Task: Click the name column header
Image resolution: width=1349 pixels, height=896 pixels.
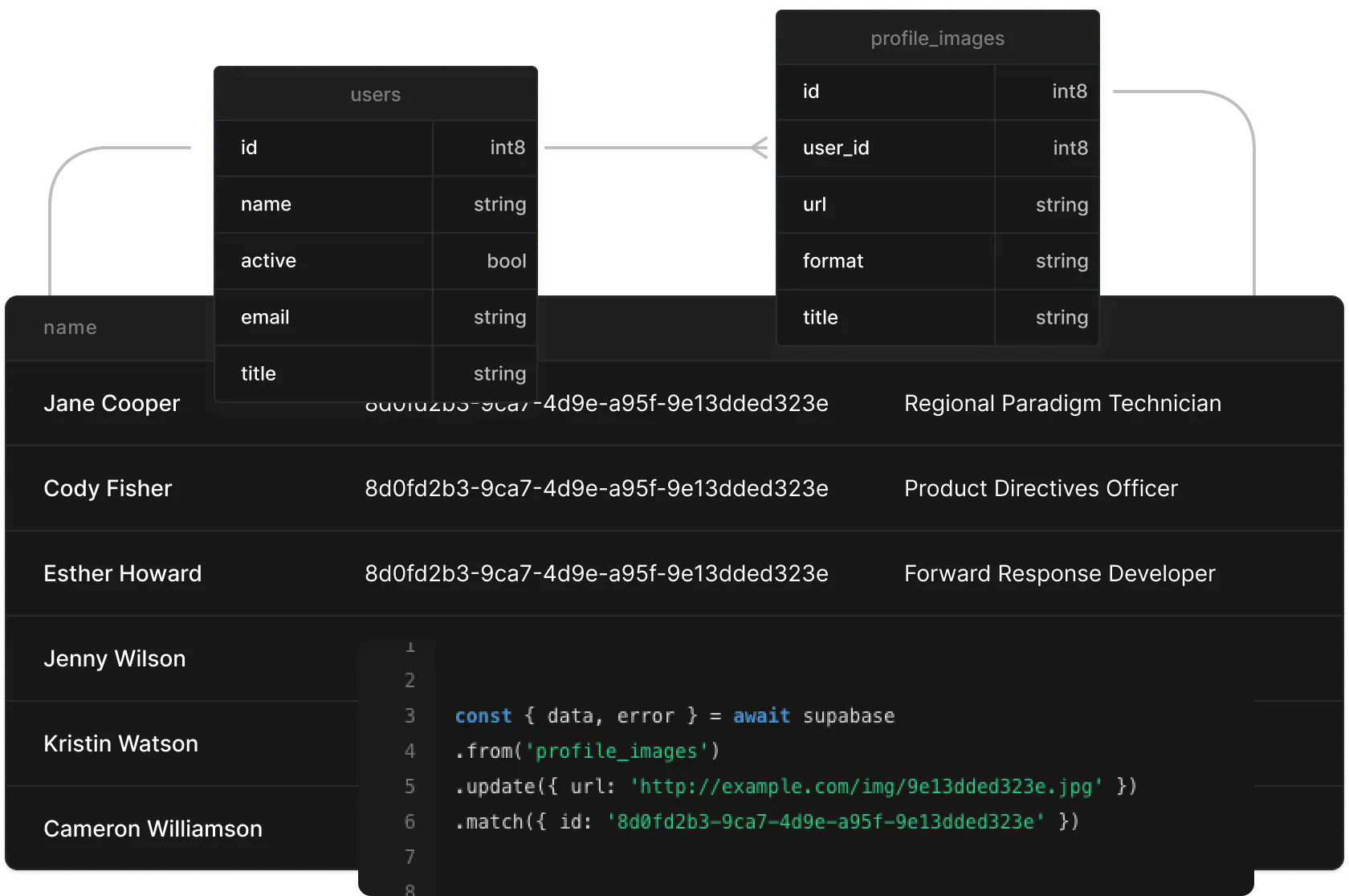Action: [70, 328]
